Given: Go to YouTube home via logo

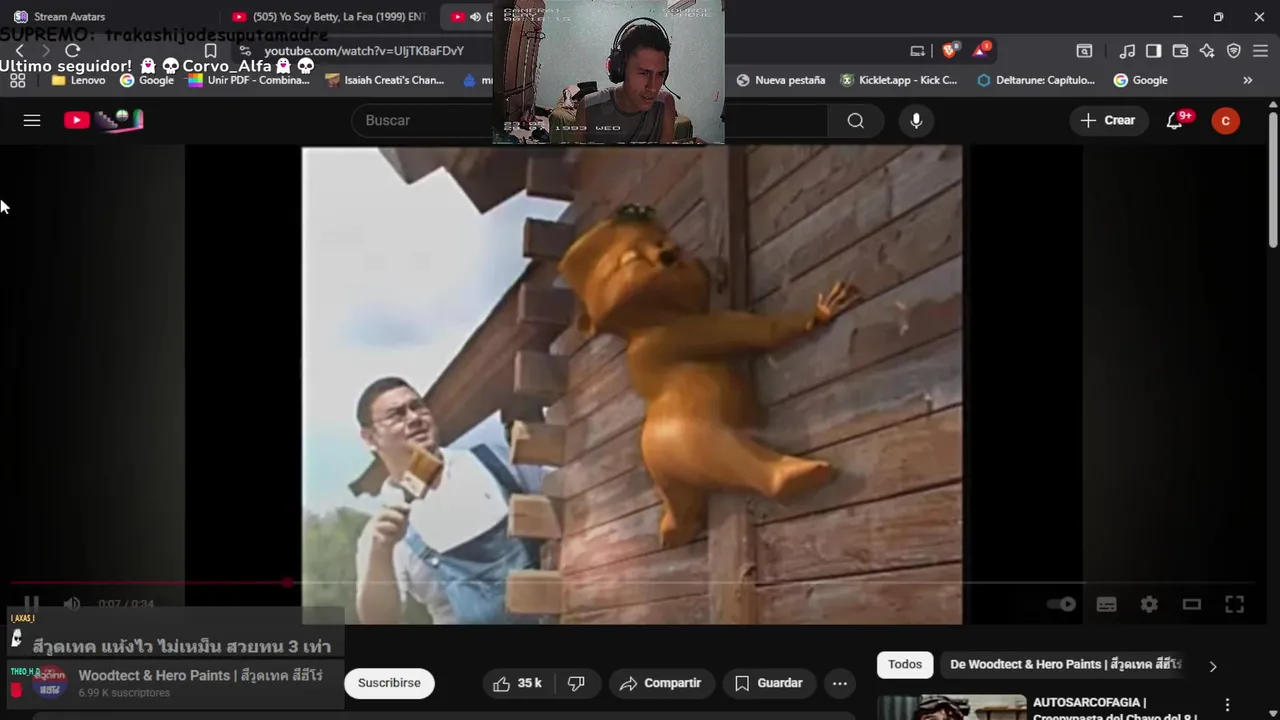Looking at the screenshot, I should pyautogui.click(x=104, y=120).
